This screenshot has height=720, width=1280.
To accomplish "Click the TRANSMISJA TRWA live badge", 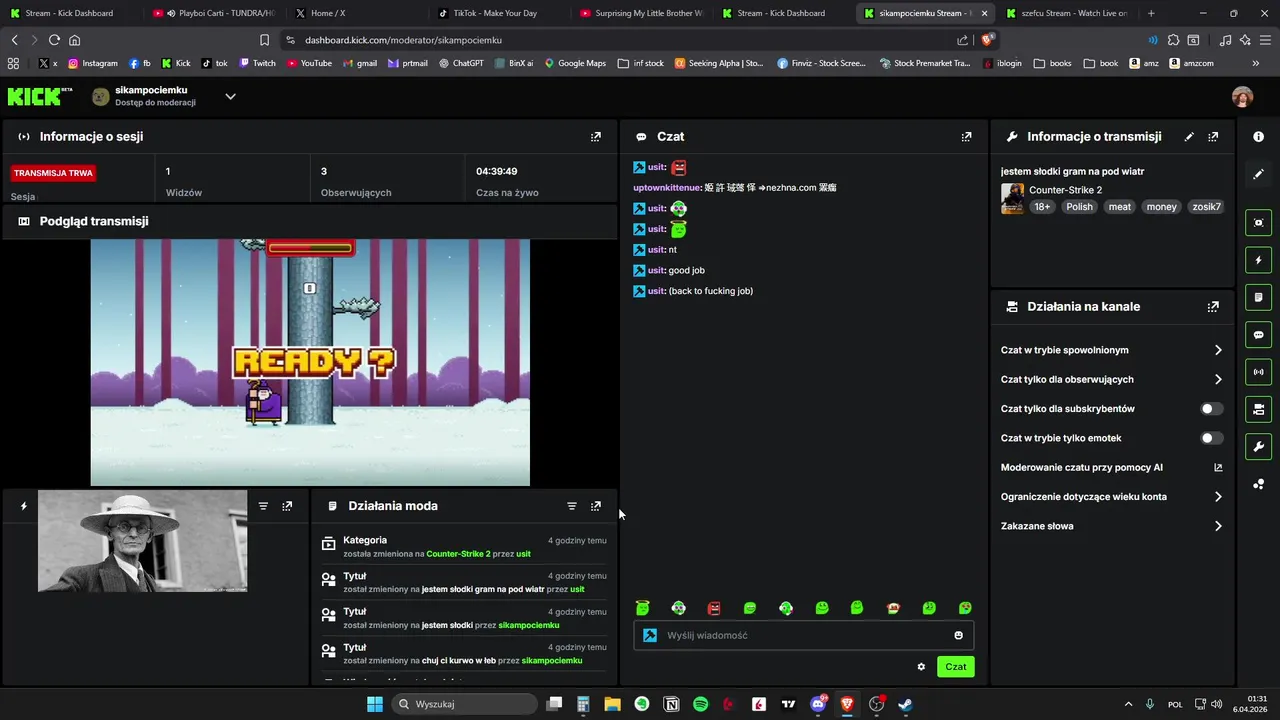I will (x=54, y=173).
